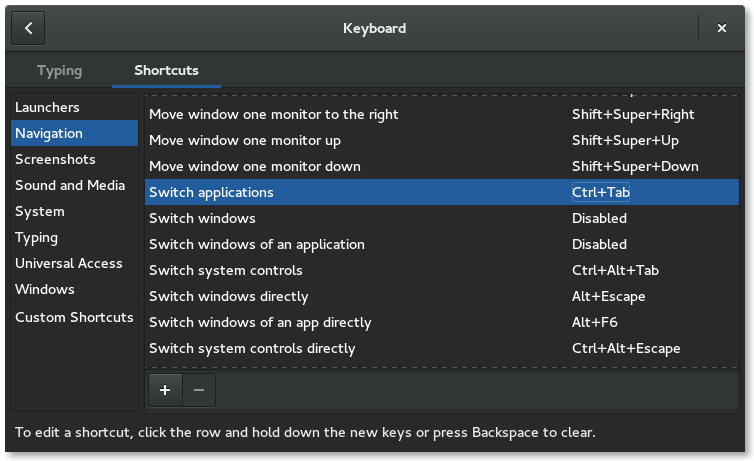This screenshot has width=754, height=461.
Task: Select the System category in sidebar
Action: click(x=40, y=211)
